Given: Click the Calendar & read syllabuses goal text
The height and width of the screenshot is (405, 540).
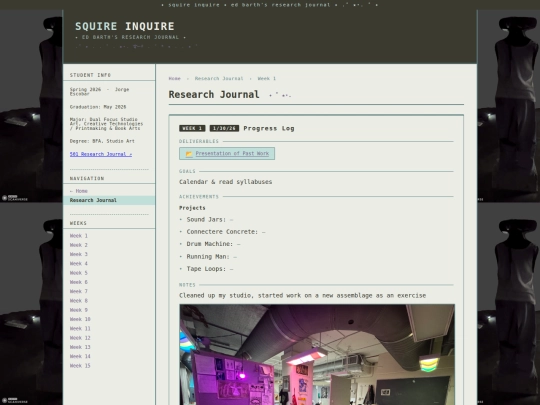Looking at the screenshot, I should [x=226, y=182].
